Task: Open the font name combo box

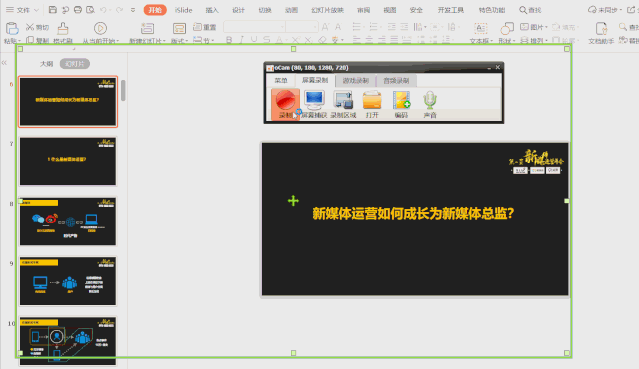Action: (x=254, y=27)
